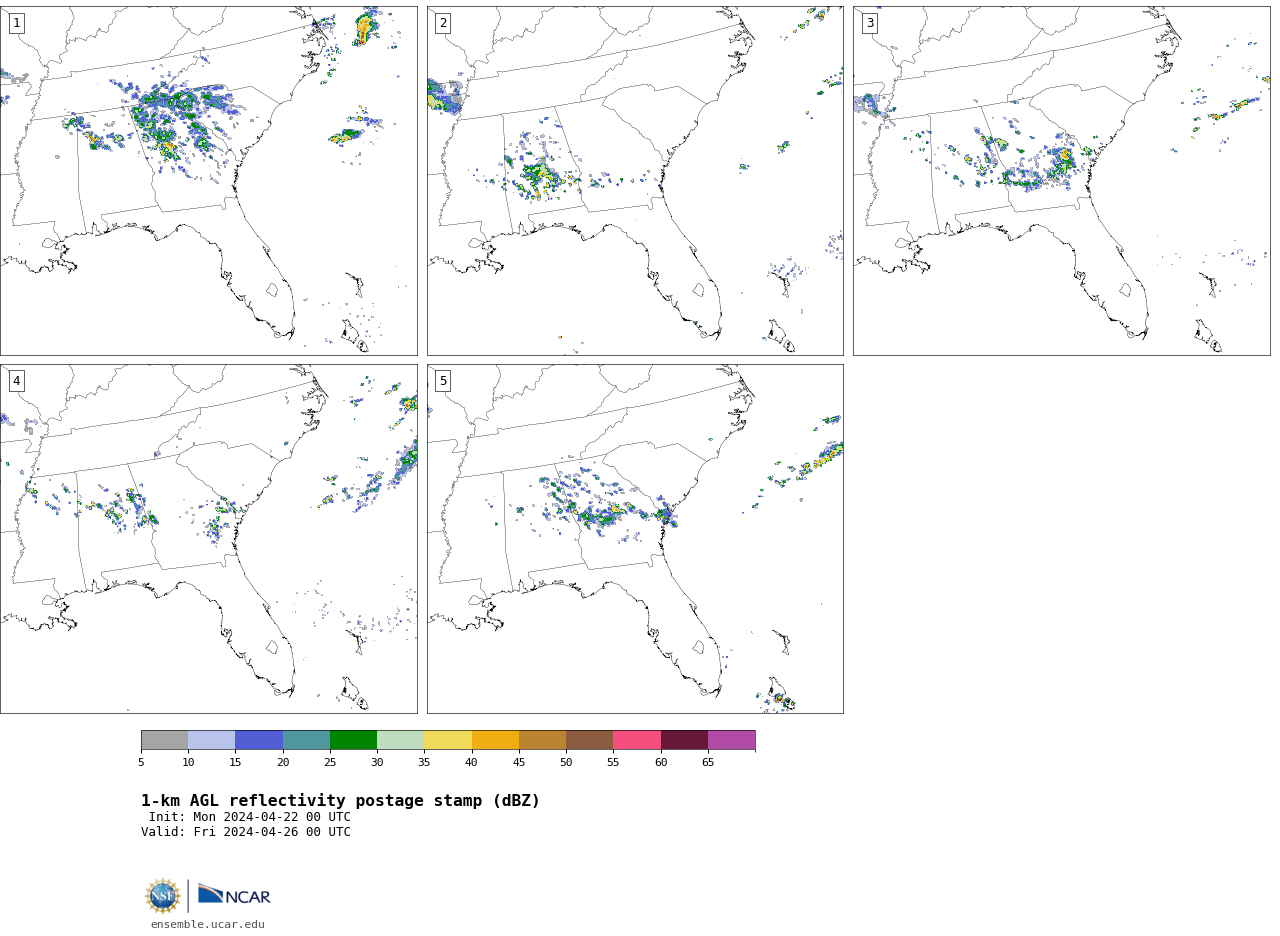Select the blue 15-20 dBZ swatch

tap(259, 740)
